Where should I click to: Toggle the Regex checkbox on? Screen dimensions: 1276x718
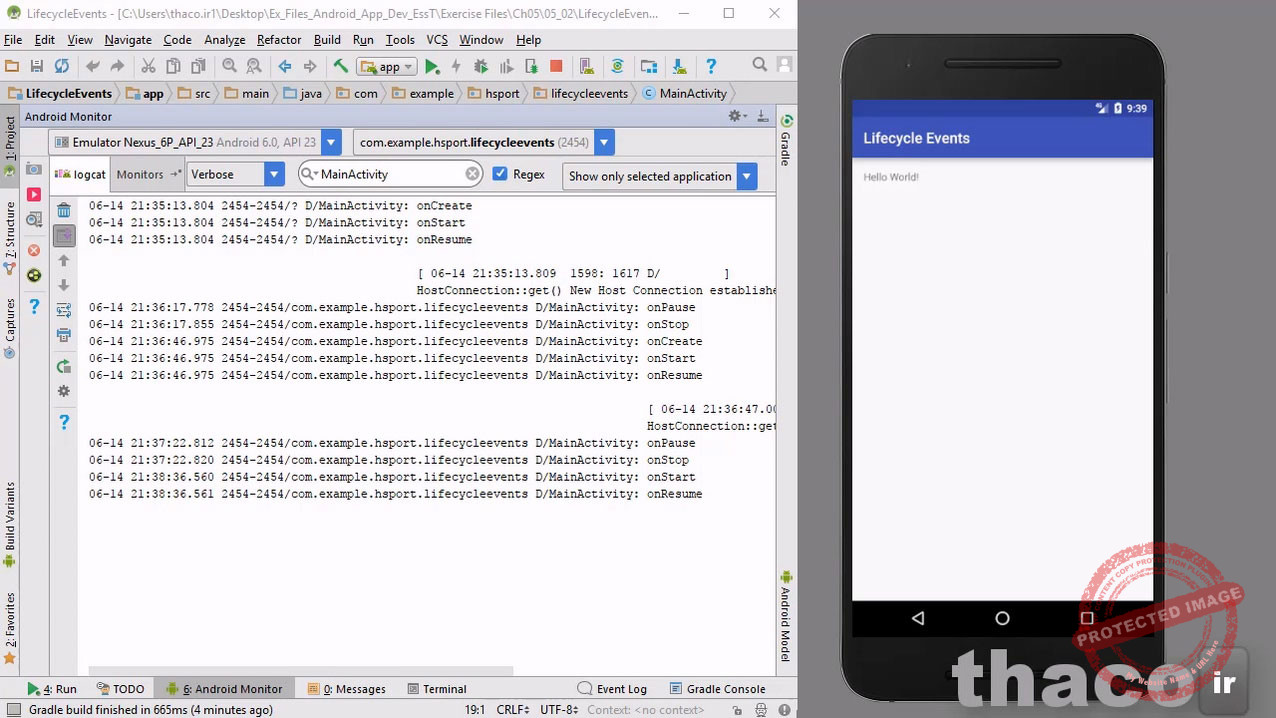(x=498, y=174)
